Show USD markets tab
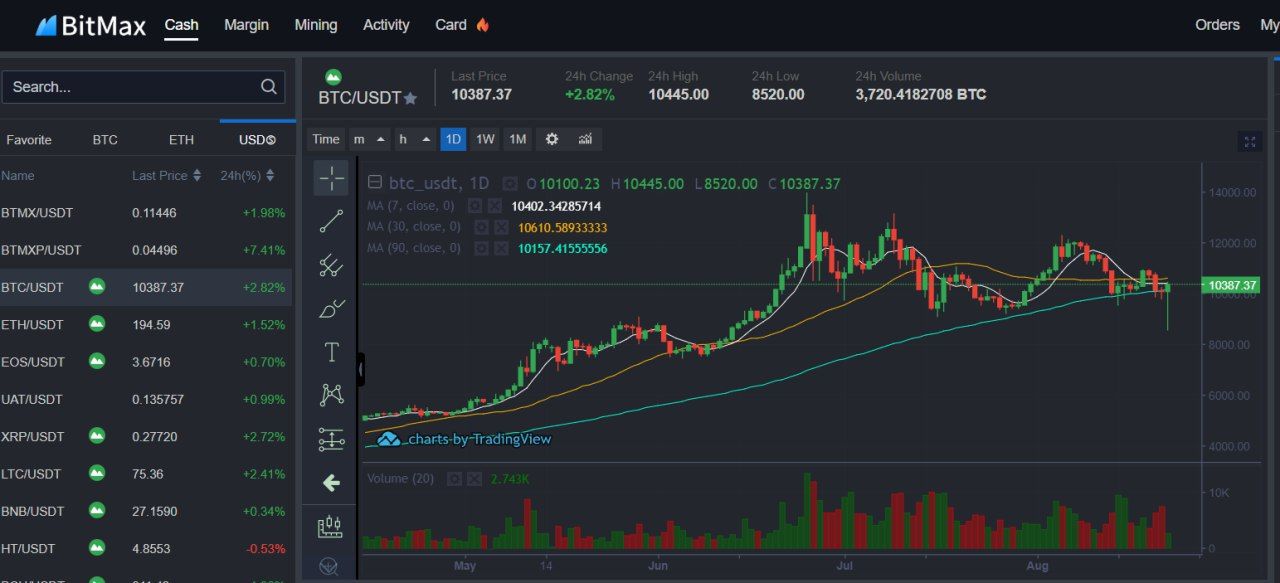This screenshot has height=583, width=1280. 257,140
